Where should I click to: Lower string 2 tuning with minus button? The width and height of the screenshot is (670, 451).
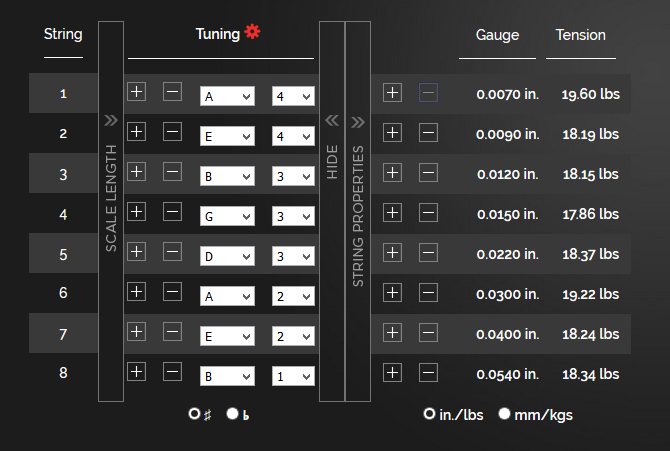pyautogui.click(x=172, y=131)
